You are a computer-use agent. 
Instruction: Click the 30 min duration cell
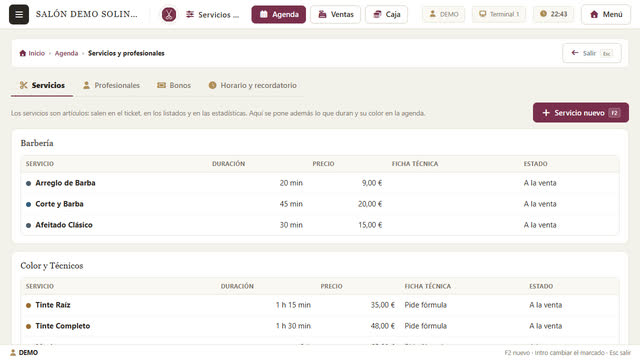click(291, 225)
